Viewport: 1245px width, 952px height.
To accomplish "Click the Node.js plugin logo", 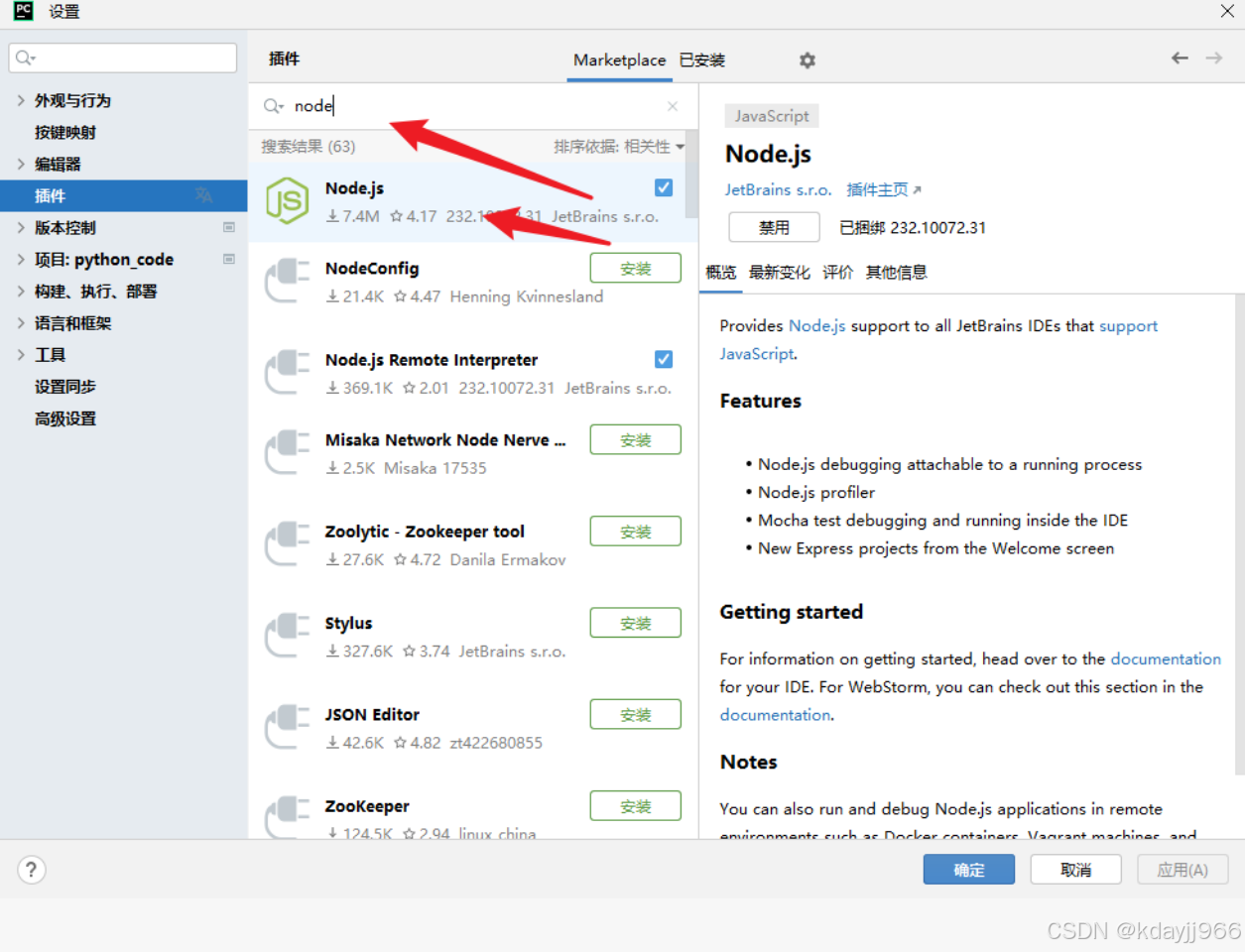I will [x=287, y=200].
